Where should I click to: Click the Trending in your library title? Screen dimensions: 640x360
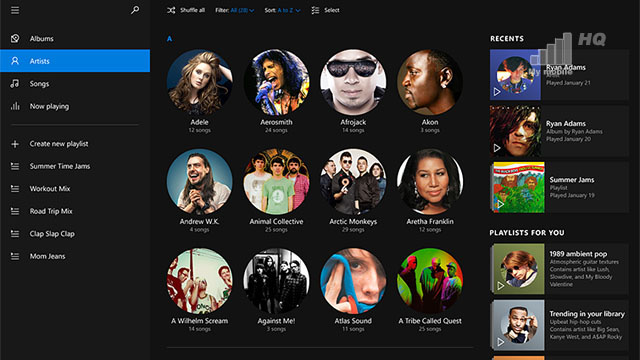tap(587, 314)
